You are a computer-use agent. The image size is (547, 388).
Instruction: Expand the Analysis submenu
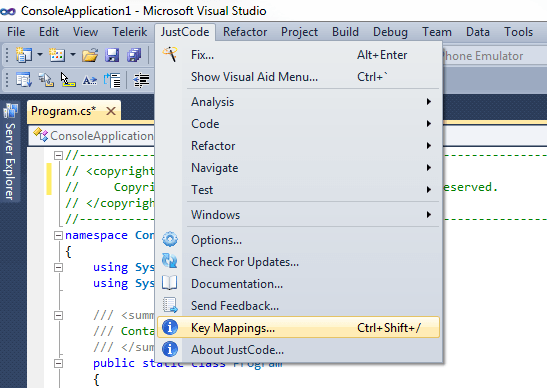pyautogui.click(x=298, y=102)
